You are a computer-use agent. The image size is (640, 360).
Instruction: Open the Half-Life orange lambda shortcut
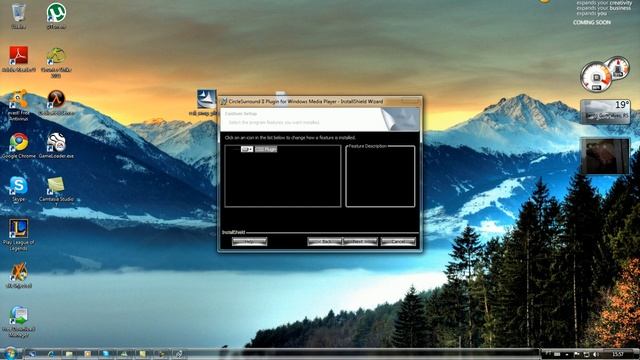coord(56,102)
